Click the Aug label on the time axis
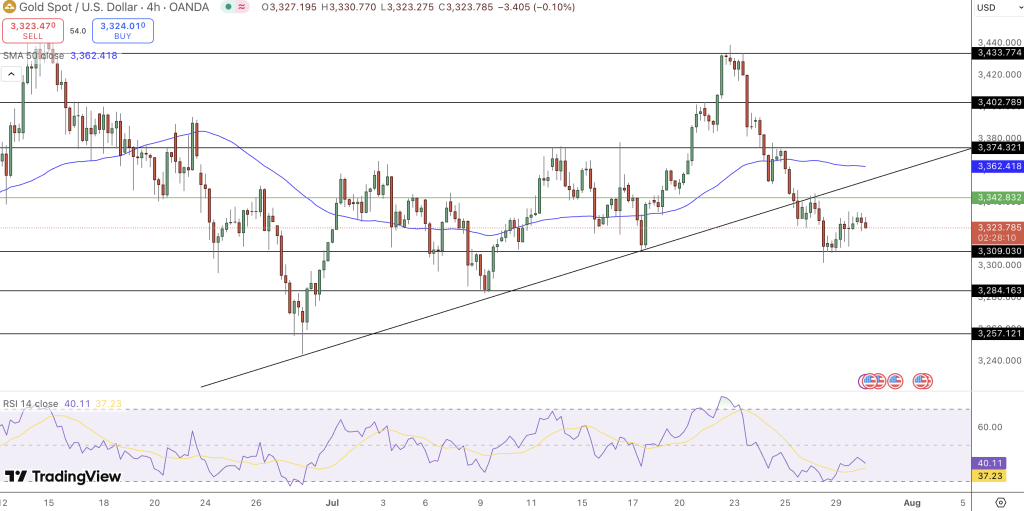The height and width of the screenshot is (511, 1024). pyautogui.click(x=912, y=503)
